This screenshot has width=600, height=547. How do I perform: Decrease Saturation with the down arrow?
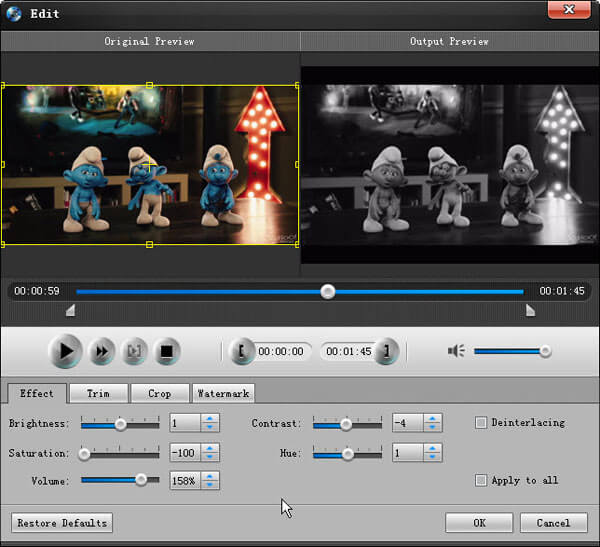tap(210, 457)
